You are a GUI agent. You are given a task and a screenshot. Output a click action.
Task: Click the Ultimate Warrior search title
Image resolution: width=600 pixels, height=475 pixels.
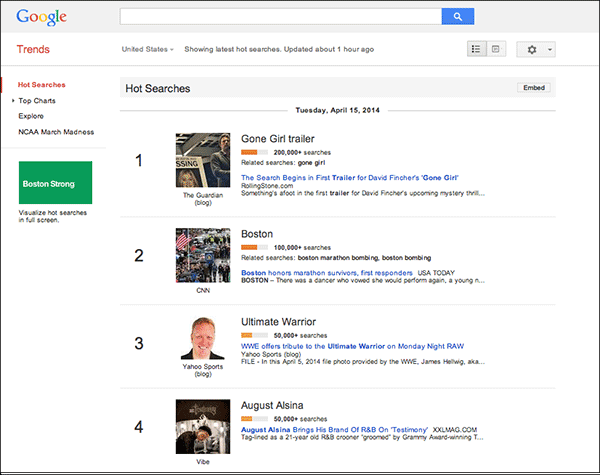point(278,322)
